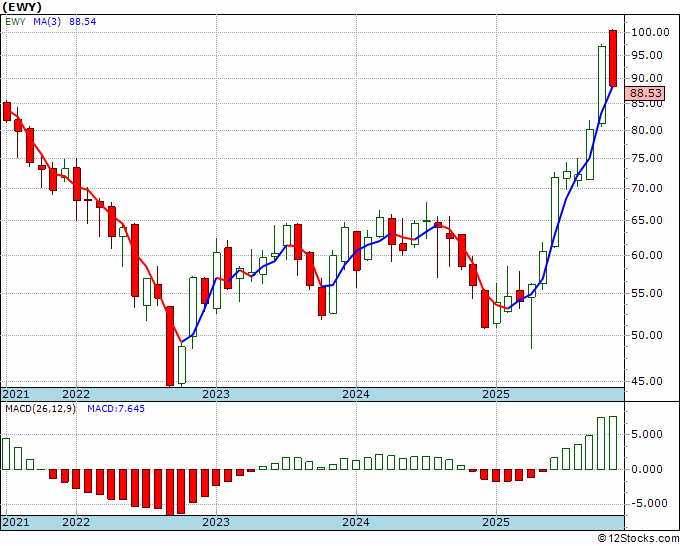The width and height of the screenshot is (680, 546).
Task: Click 2025 on the MACD timeline
Action: click(496, 522)
